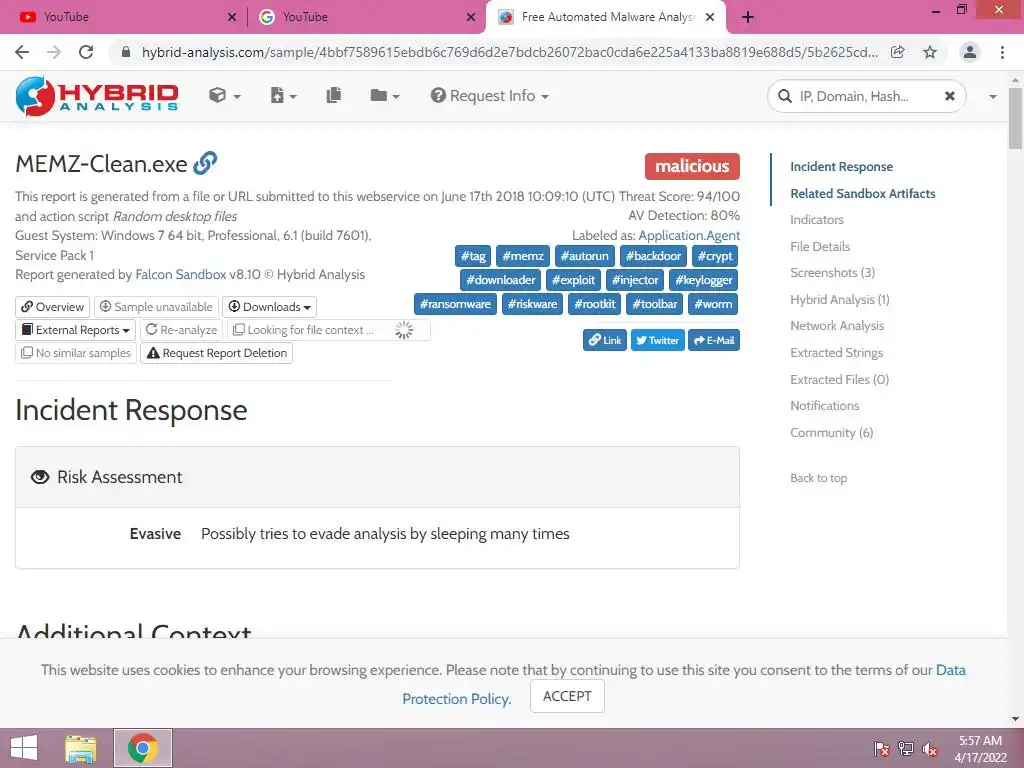Click the Back to top link
The width and height of the screenshot is (1024, 768).
(818, 478)
